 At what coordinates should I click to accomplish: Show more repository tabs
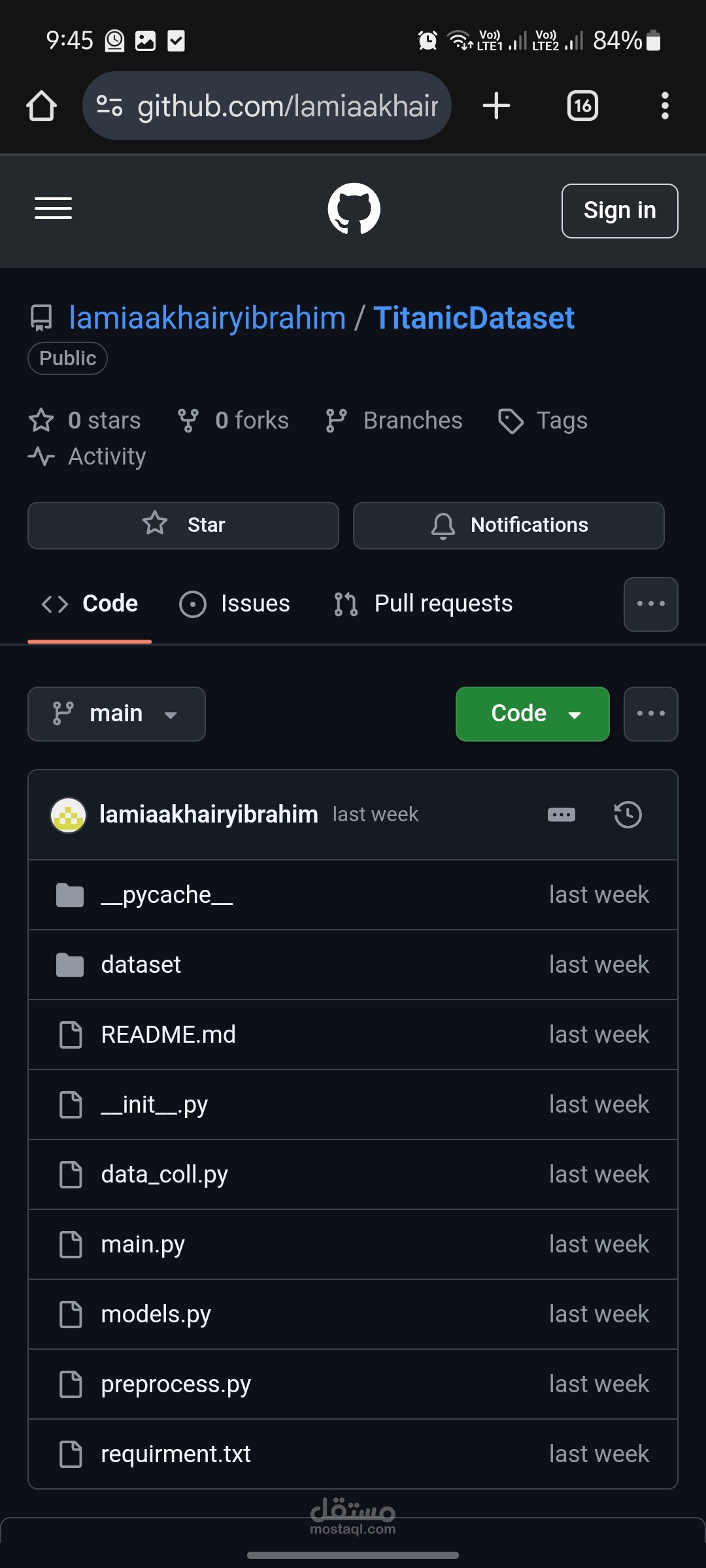[650, 604]
